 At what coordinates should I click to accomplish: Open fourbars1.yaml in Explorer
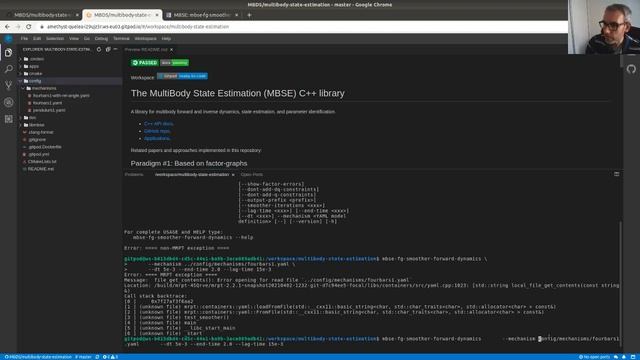click(47, 103)
